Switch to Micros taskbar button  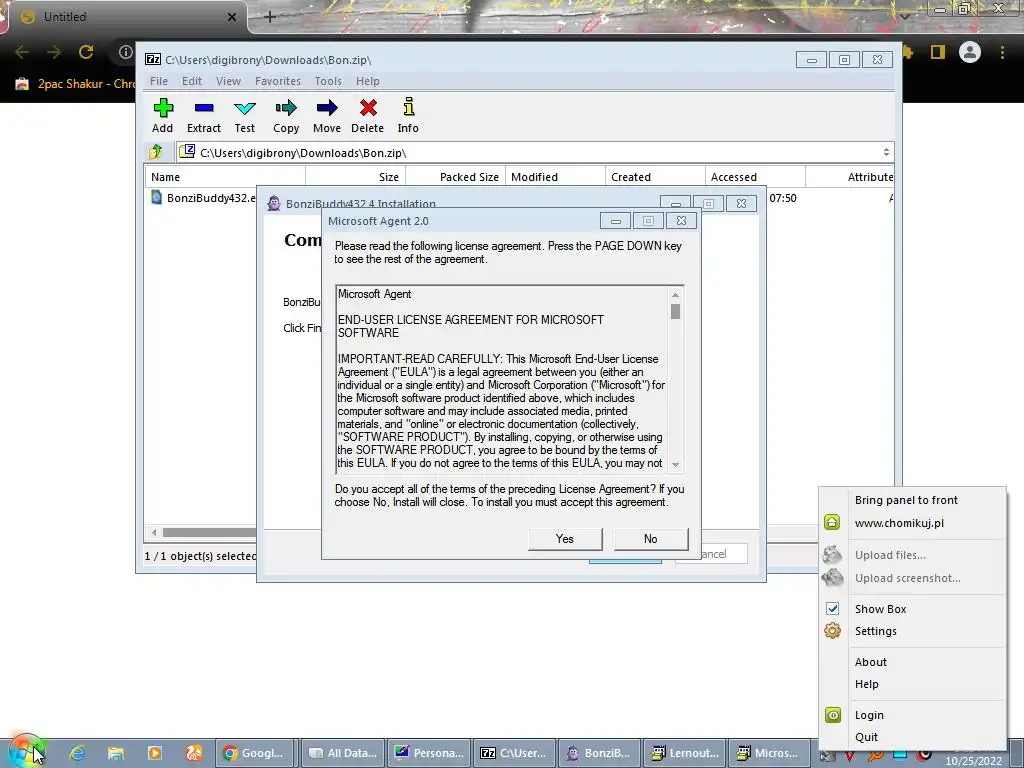click(x=771, y=753)
